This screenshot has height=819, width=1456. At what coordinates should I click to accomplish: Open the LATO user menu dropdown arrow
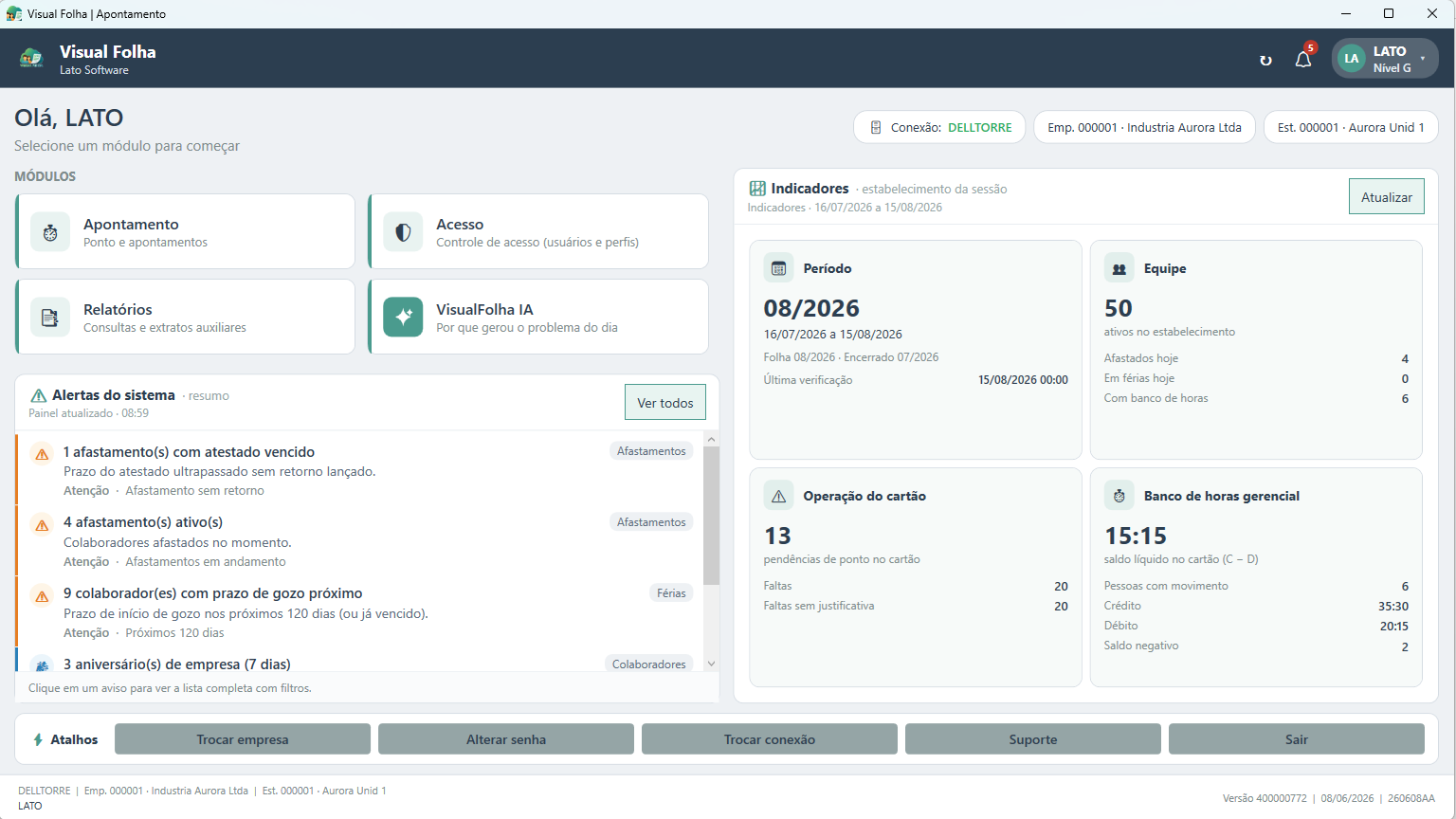click(1422, 59)
